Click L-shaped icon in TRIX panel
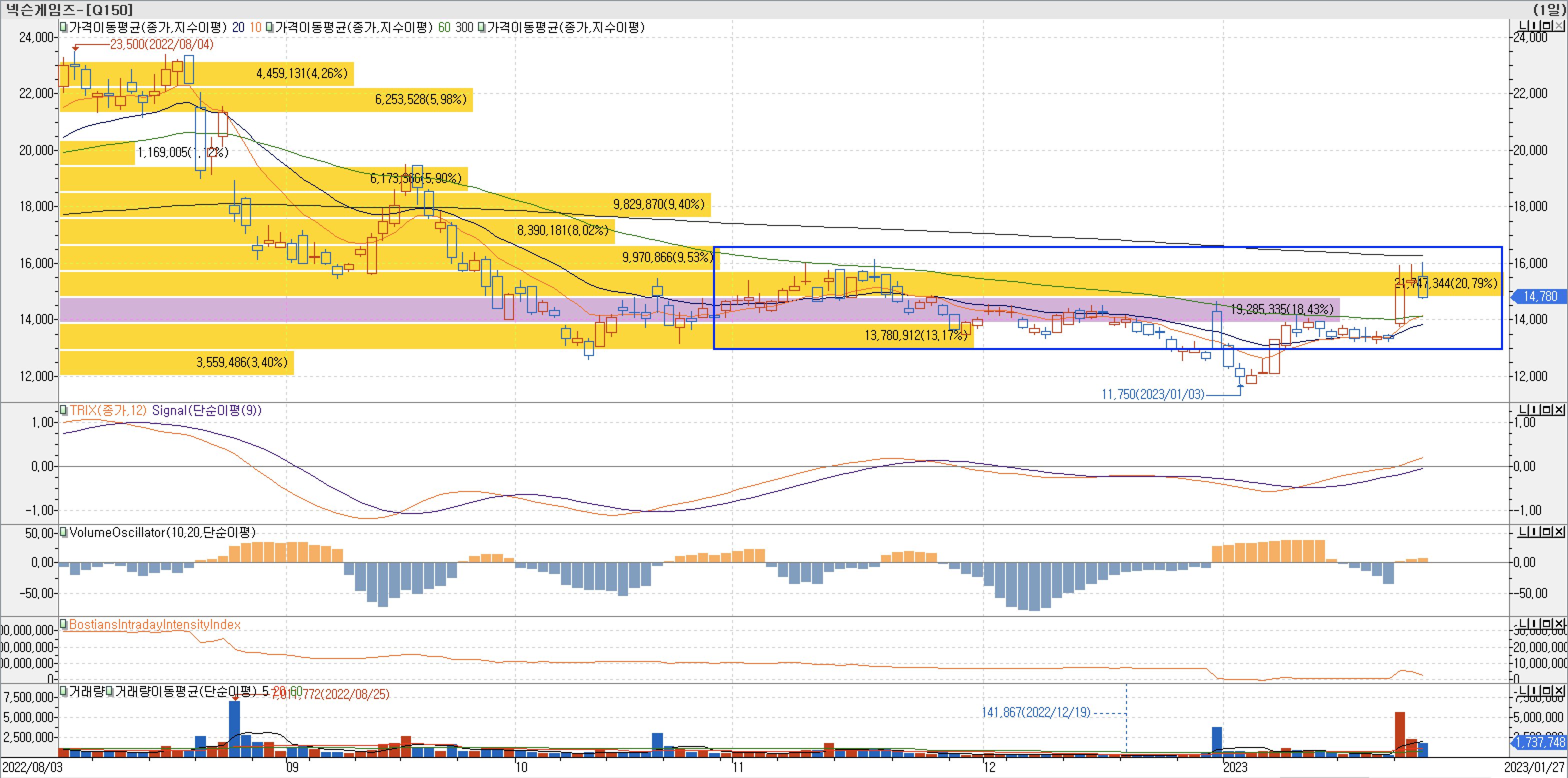This screenshot has height=778, width=1568. pyautogui.click(x=1523, y=409)
